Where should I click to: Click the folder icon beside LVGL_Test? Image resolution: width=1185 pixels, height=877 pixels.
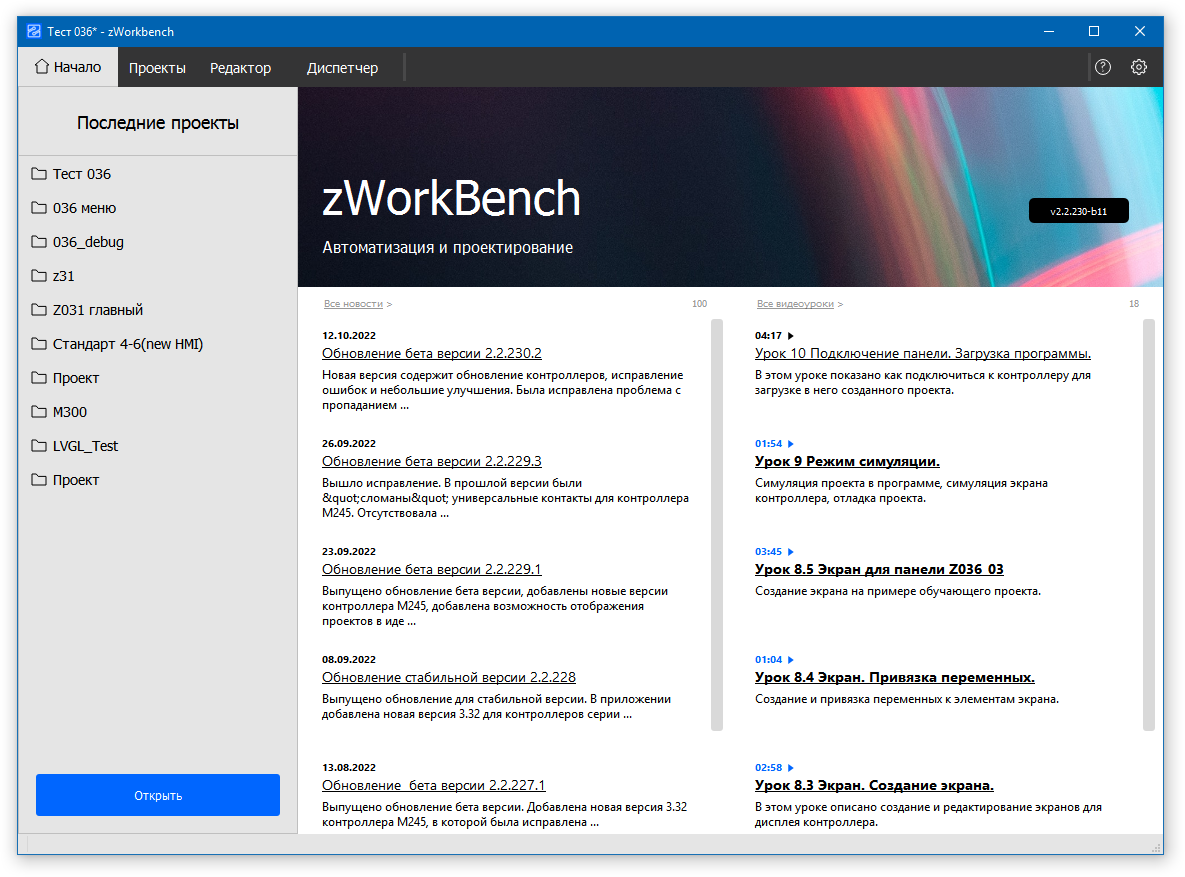(x=39, y=446)
